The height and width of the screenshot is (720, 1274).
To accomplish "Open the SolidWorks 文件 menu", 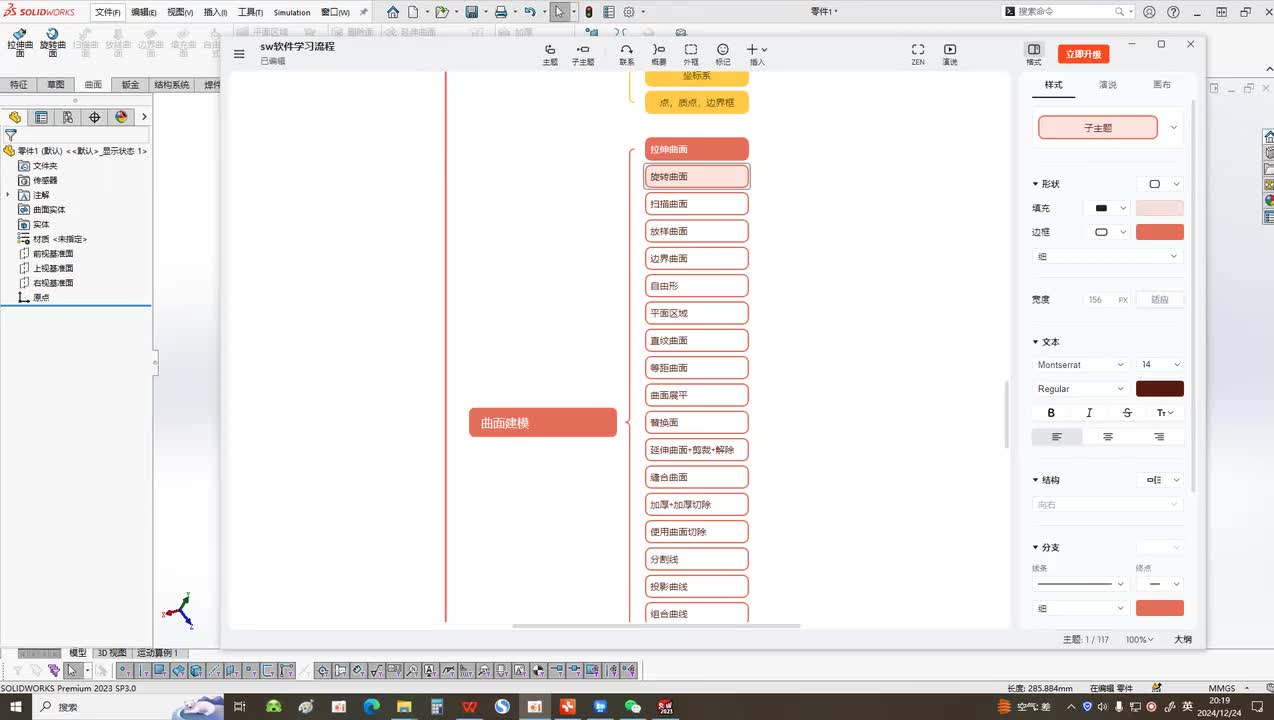I will point(108,12).
